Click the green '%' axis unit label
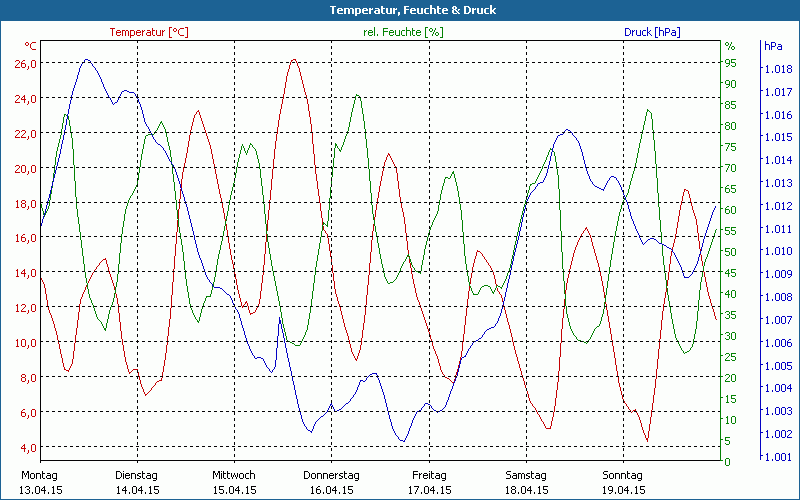Screen dimensions: 800x500 pos(730,47)
